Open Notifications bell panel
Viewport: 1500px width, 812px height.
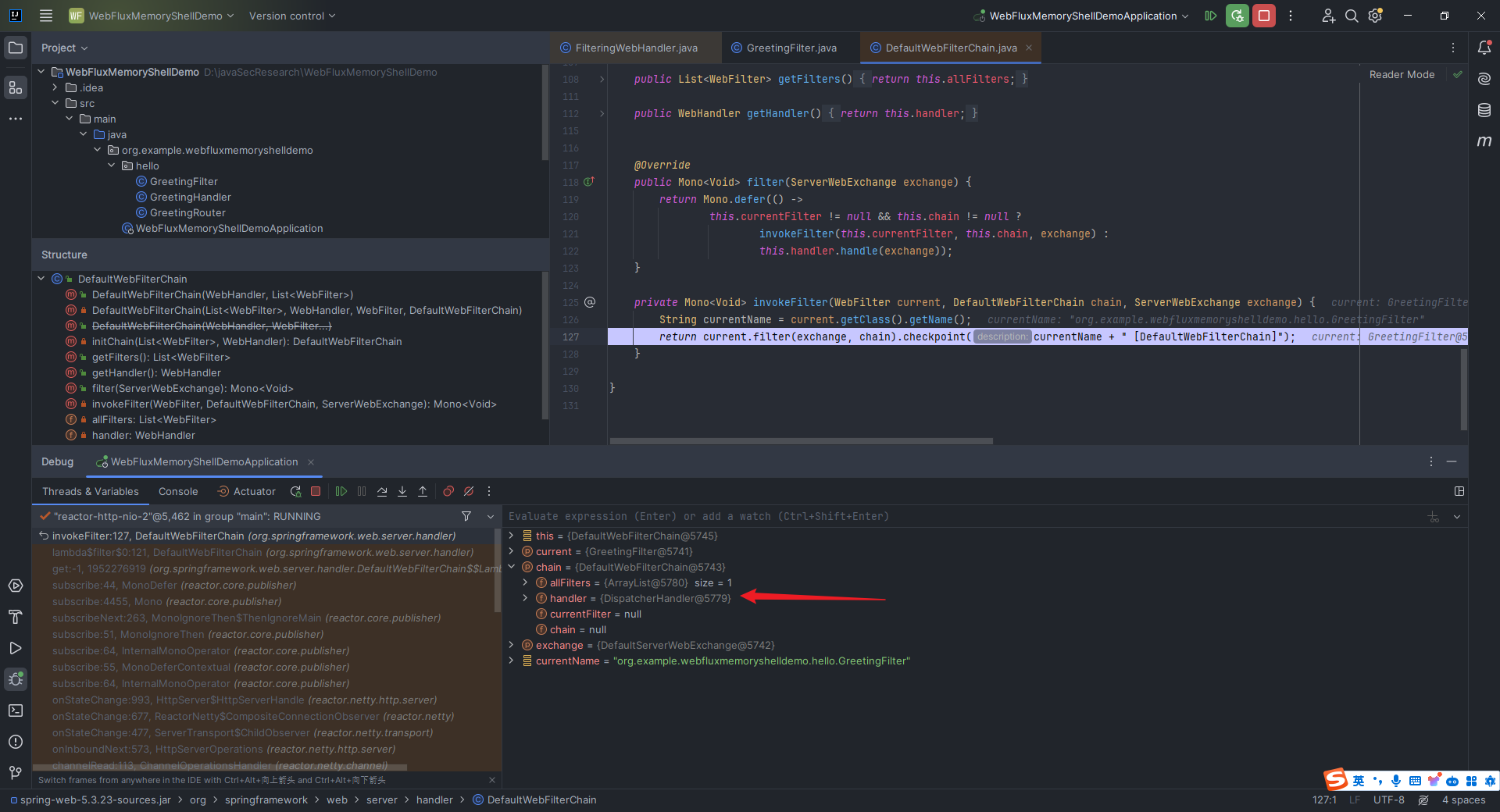1484,48
